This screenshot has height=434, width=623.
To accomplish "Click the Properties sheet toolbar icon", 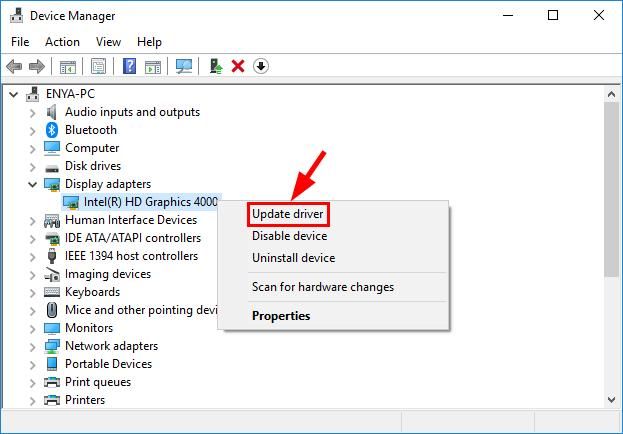I will 98,66.
